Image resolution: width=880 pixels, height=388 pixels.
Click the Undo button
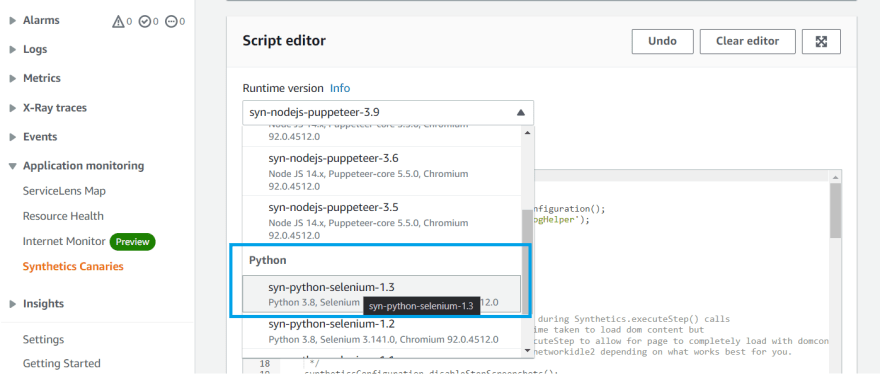pyautogui.click(x=662, y=42)
